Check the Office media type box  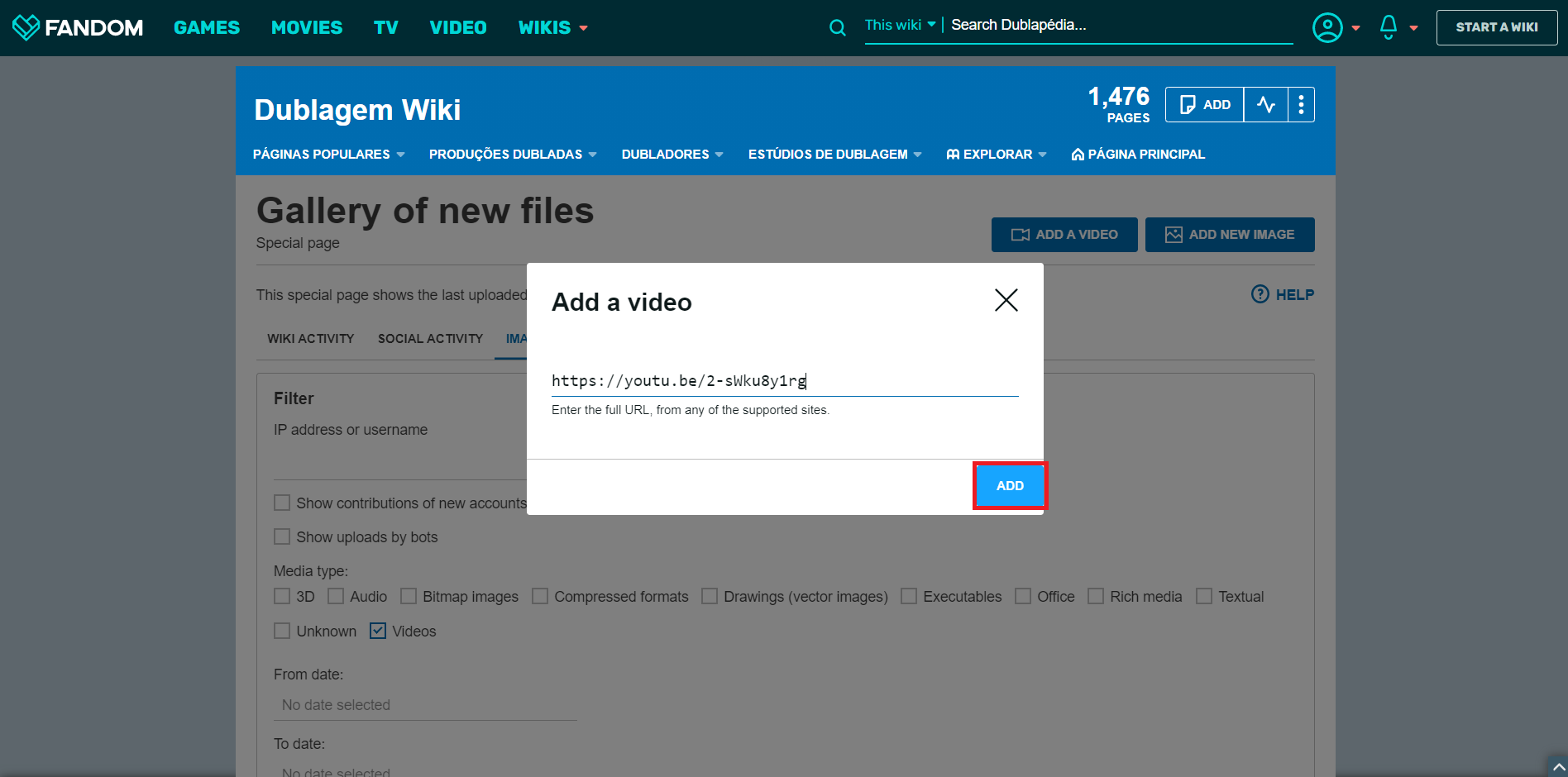(1023, 596)
